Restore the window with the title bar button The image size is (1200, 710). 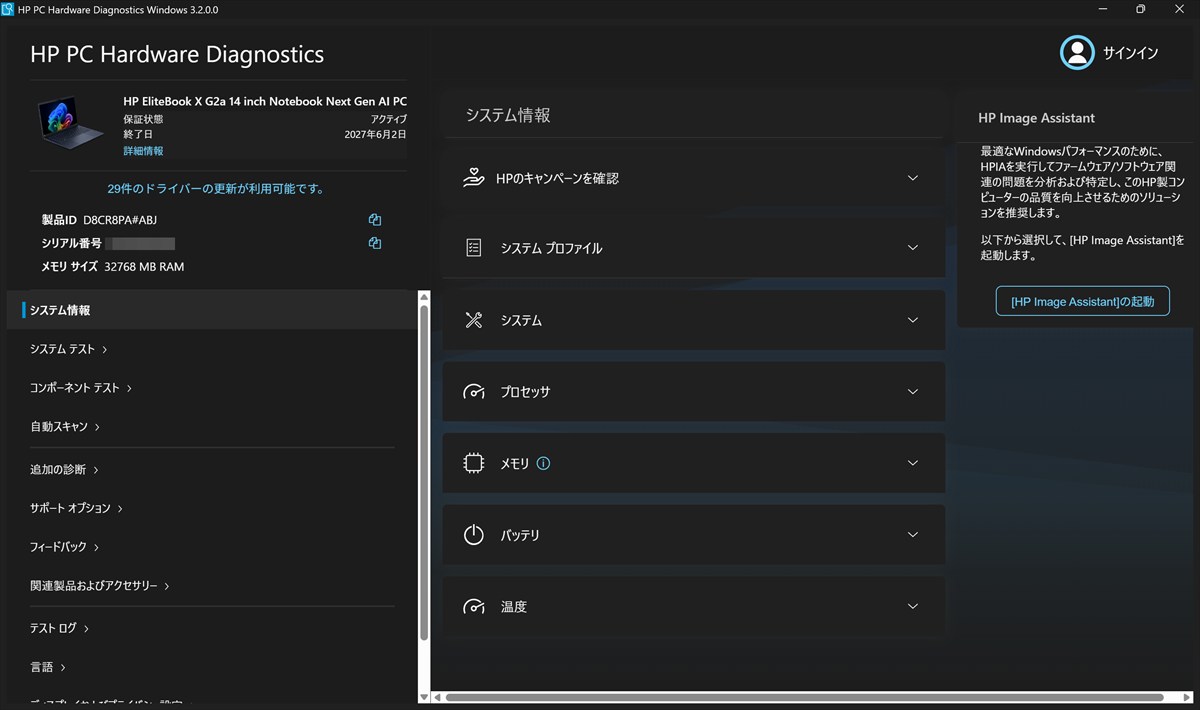(x=1140, y=9)
